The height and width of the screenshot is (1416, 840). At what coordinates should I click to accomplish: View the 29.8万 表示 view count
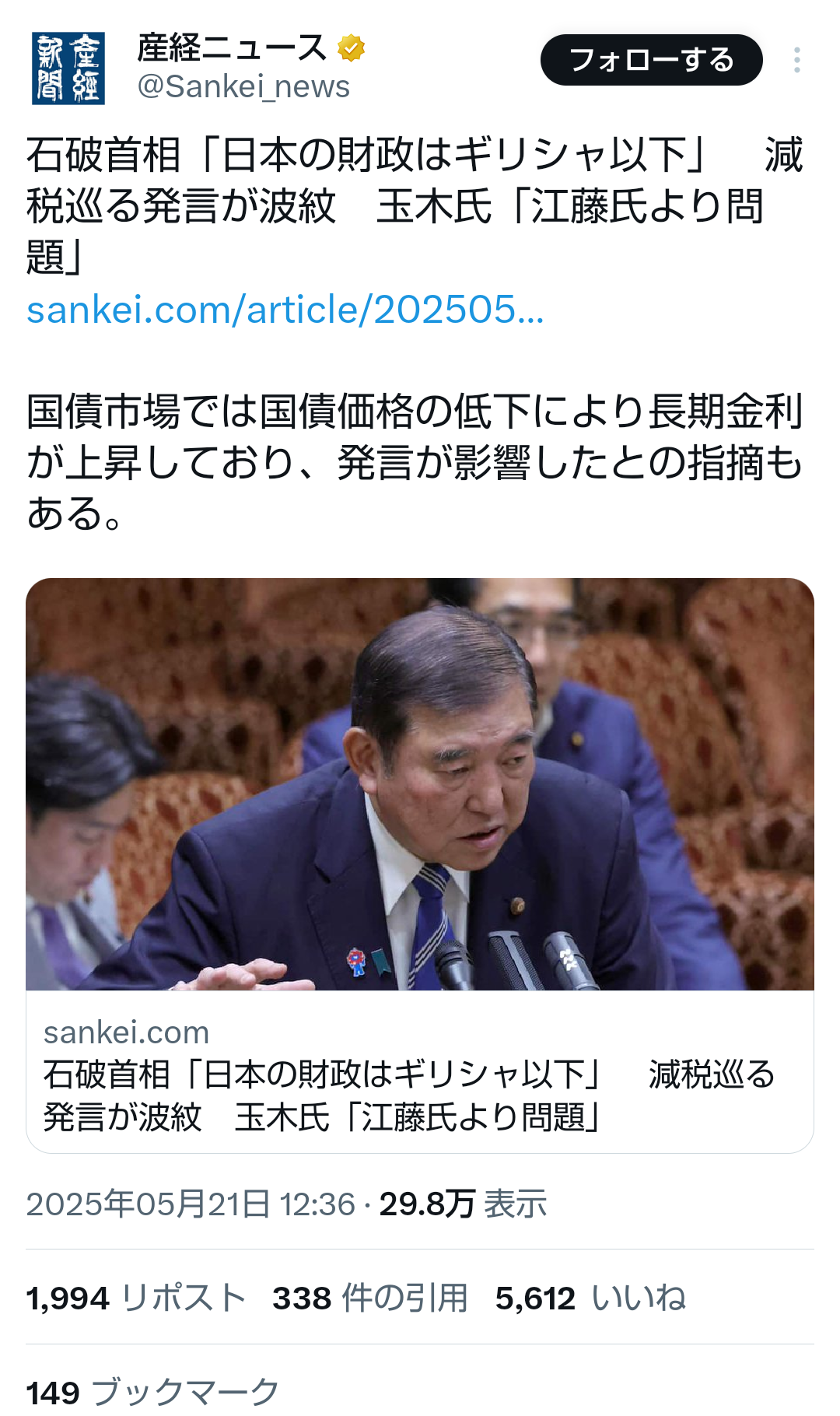[463, 1204]
